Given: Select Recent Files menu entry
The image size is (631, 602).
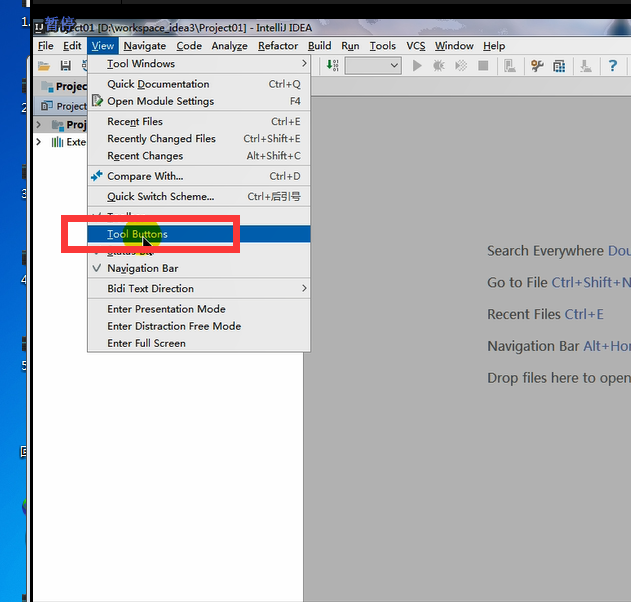Looking at the screenshot, I should (199, 122).
